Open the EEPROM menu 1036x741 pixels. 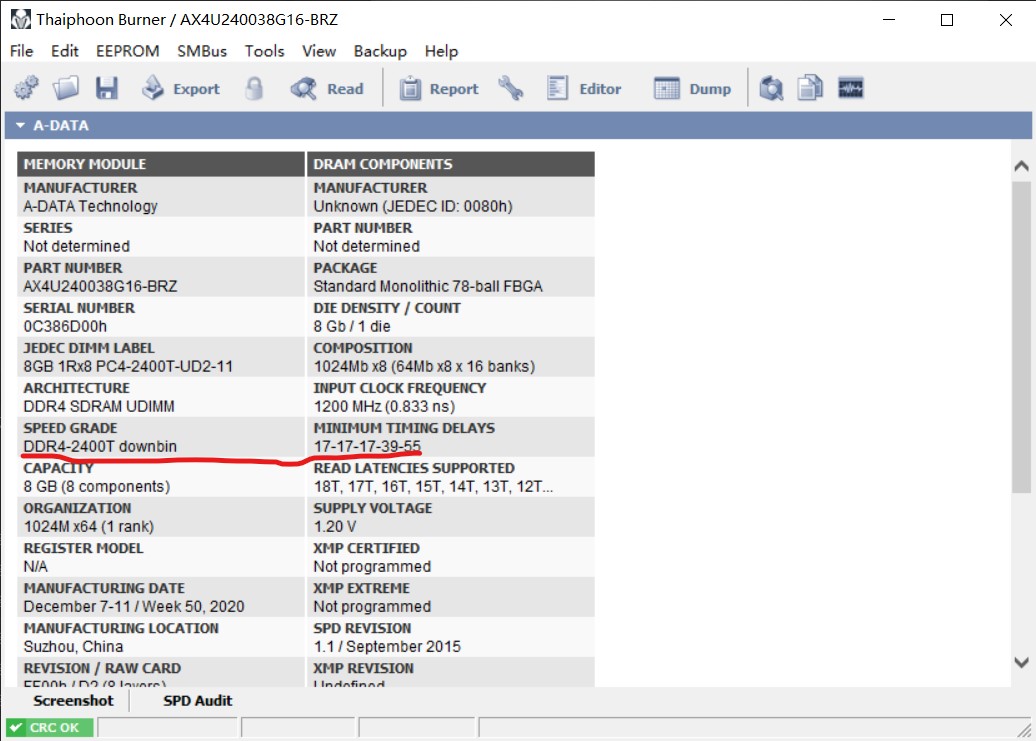pyautogui.click(x=128, y=51)
